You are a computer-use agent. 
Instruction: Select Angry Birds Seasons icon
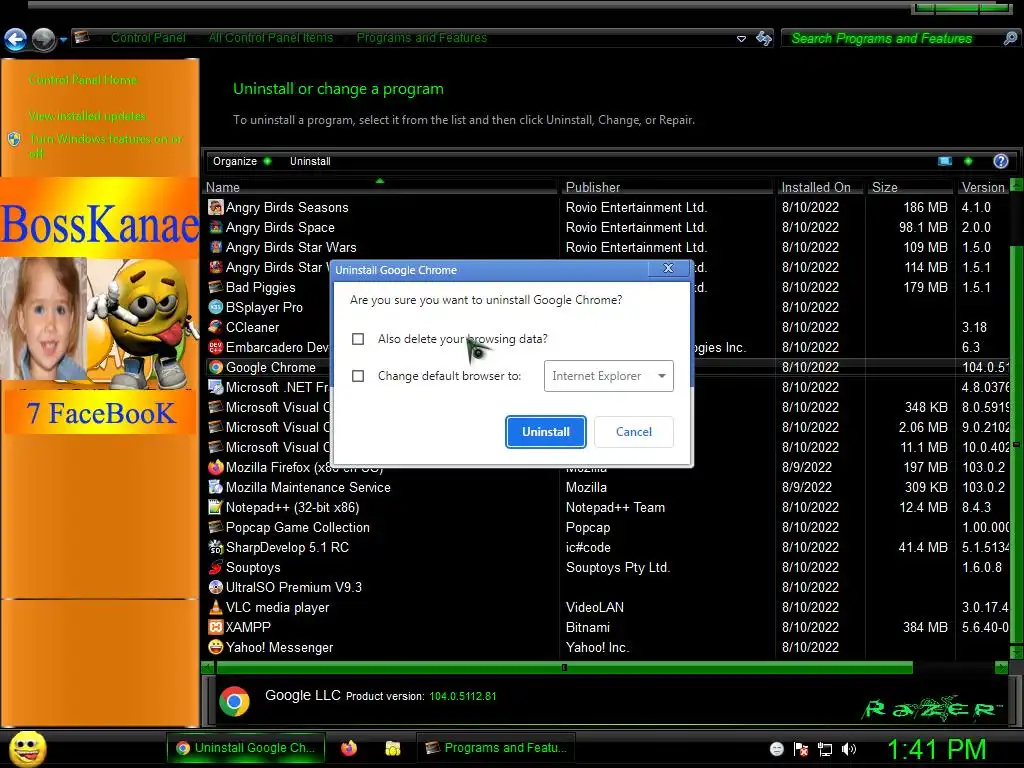point(216,208)
